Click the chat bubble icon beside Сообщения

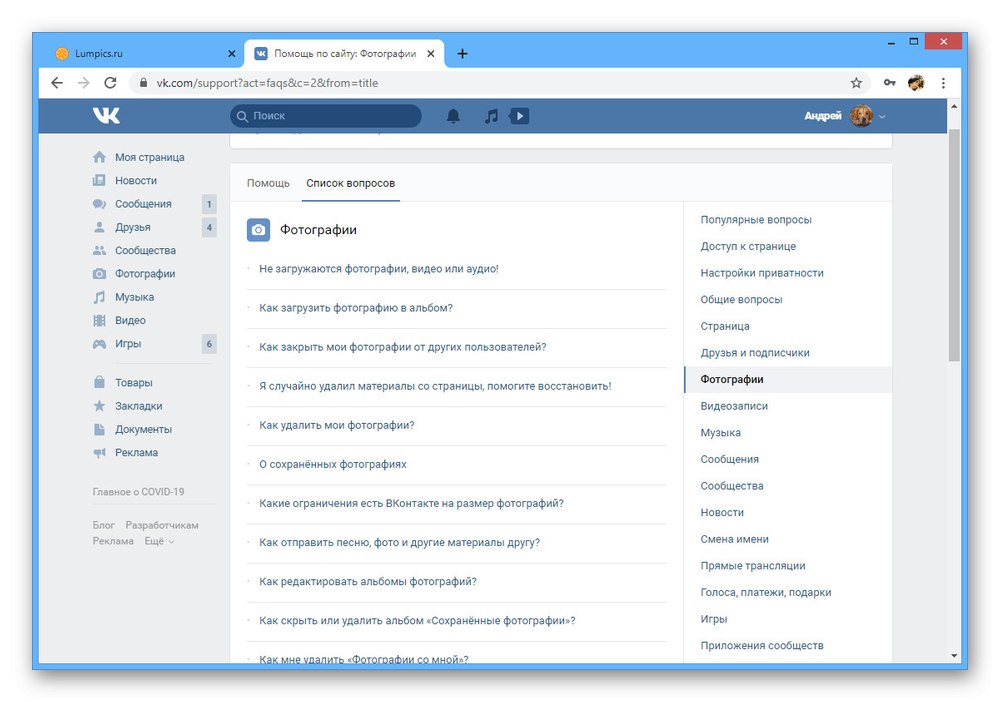(99, 204)
